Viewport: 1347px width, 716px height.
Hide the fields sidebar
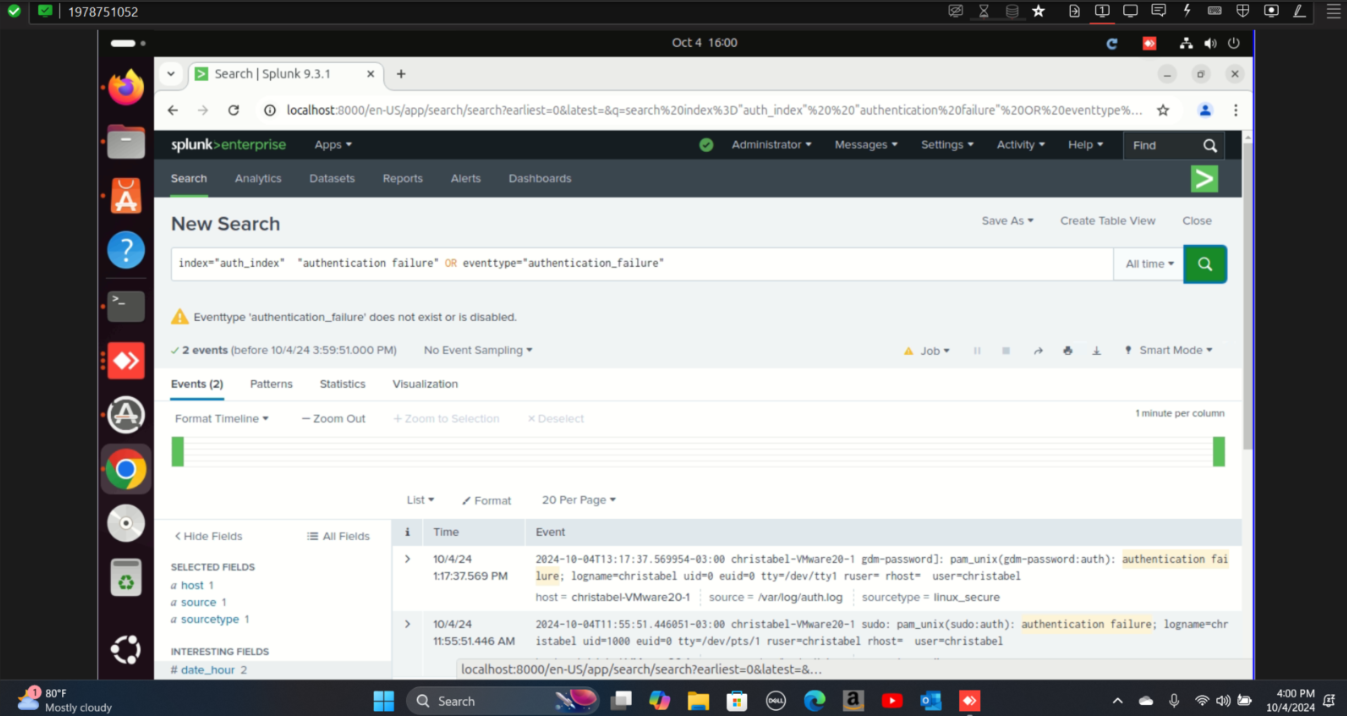pos(208,536)
